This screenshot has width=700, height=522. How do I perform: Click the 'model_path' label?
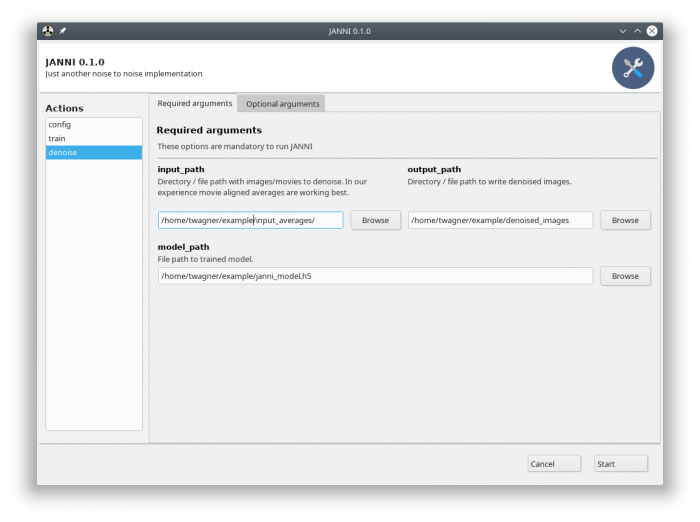183,247
